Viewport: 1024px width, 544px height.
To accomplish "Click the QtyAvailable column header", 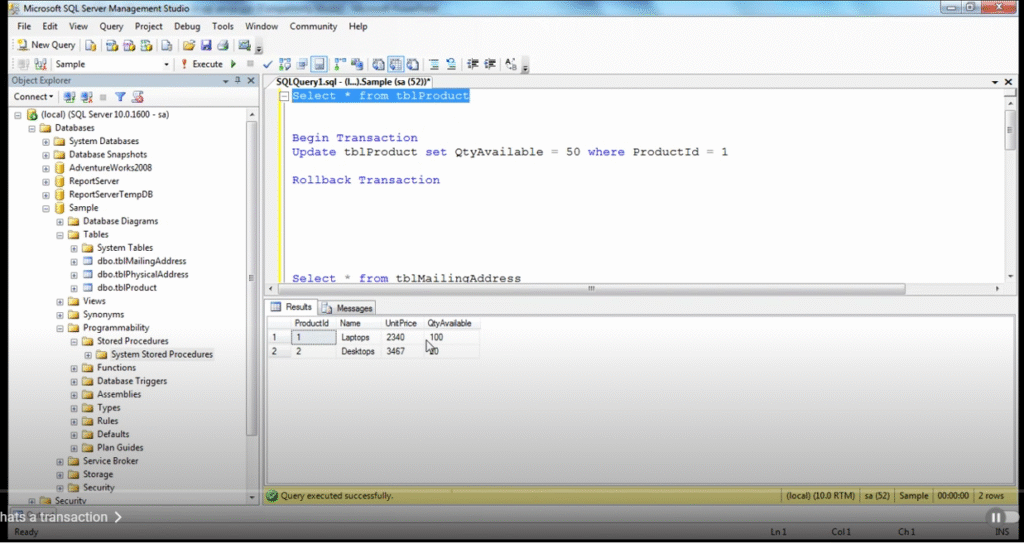I will coord(452,323).
